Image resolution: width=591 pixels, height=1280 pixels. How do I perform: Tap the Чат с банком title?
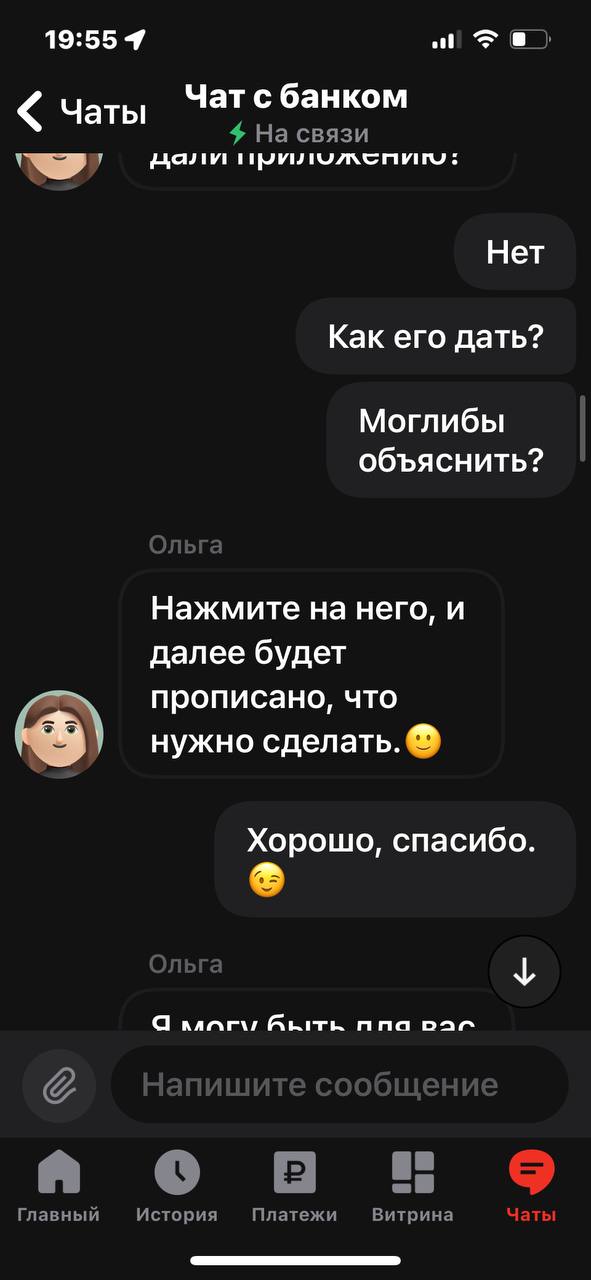tap(297, 96)
